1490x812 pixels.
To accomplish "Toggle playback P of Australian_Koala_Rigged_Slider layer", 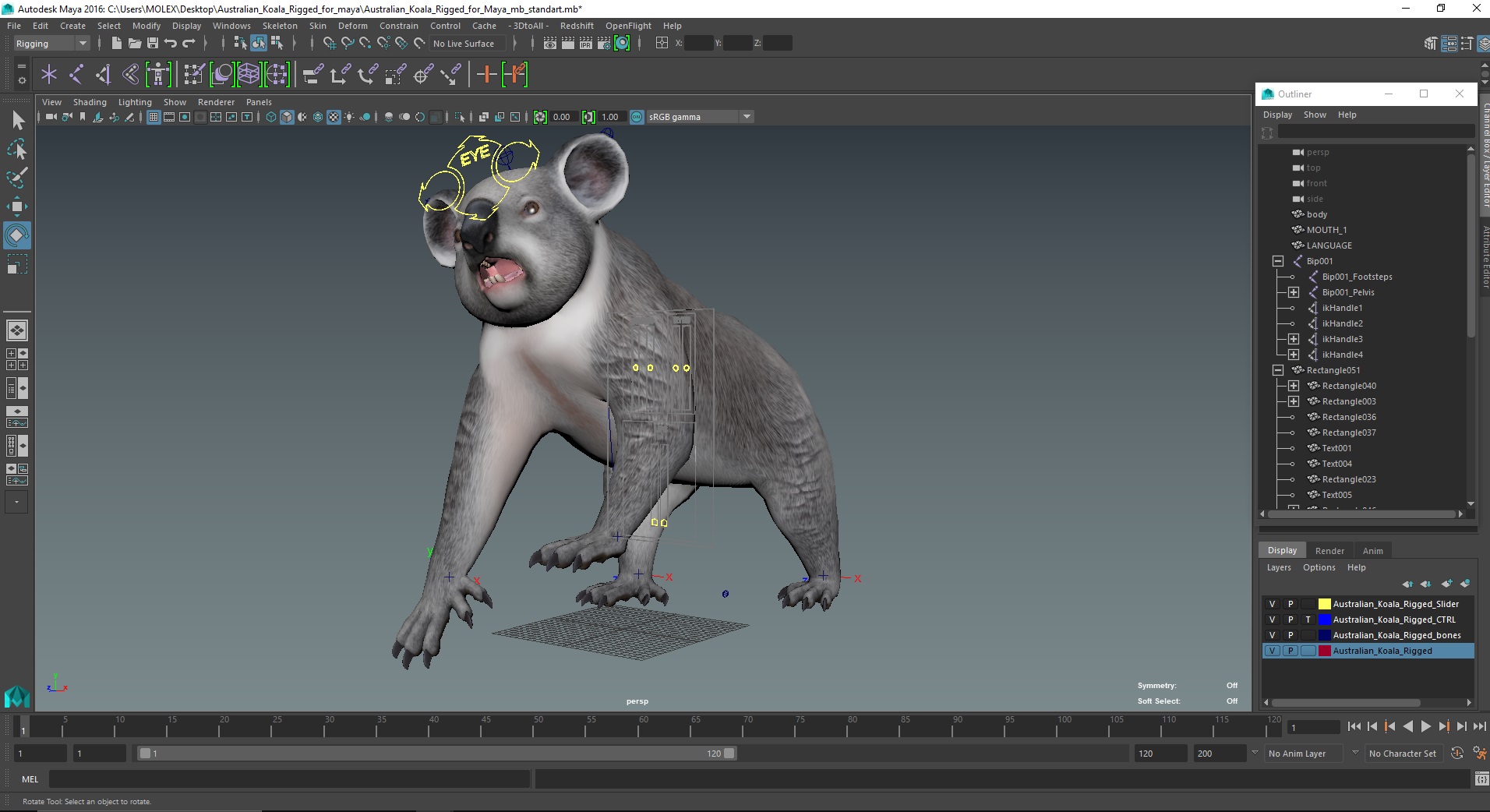I will [1291, 604].
